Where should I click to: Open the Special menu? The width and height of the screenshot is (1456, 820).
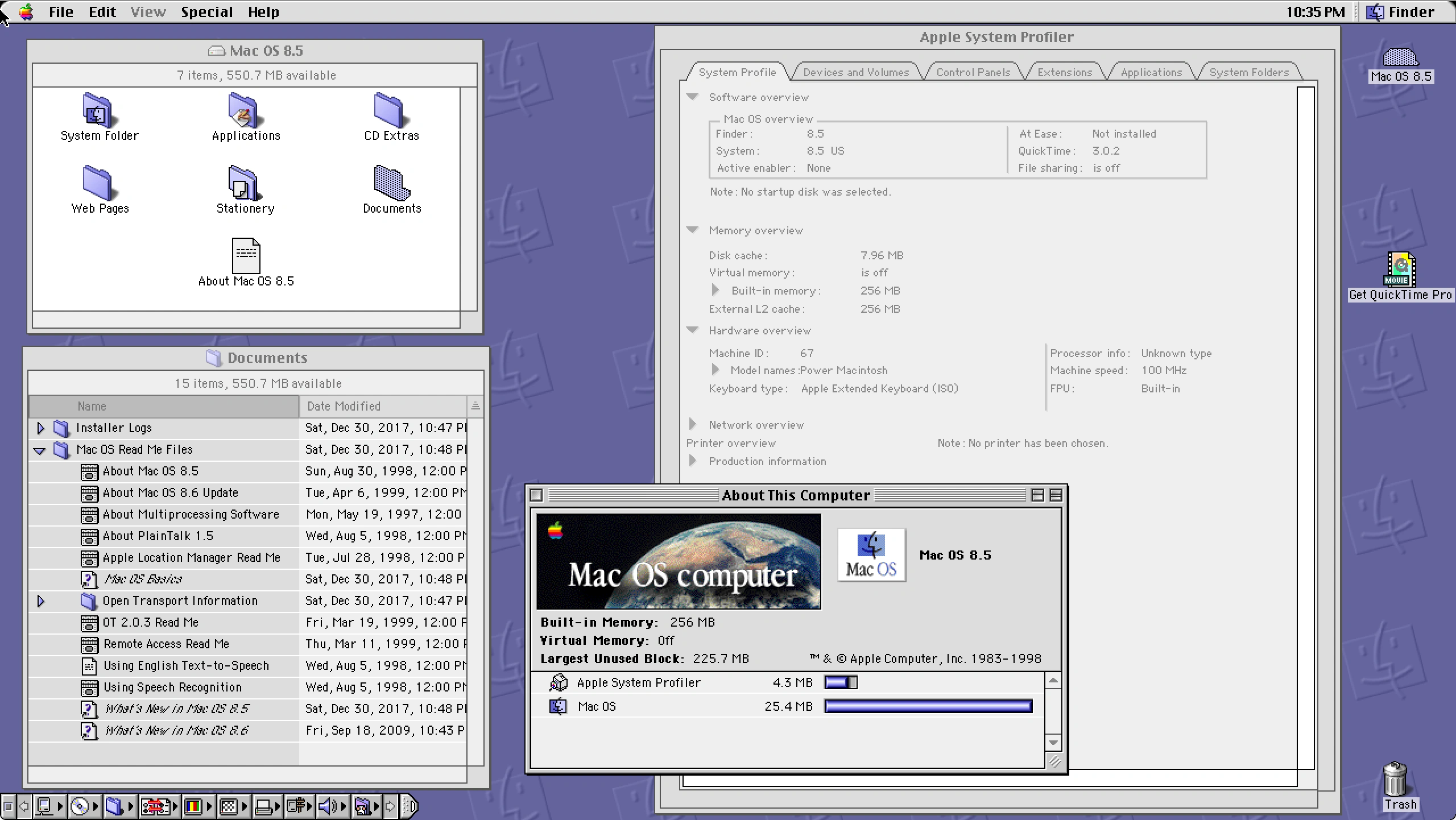(206, 11)
